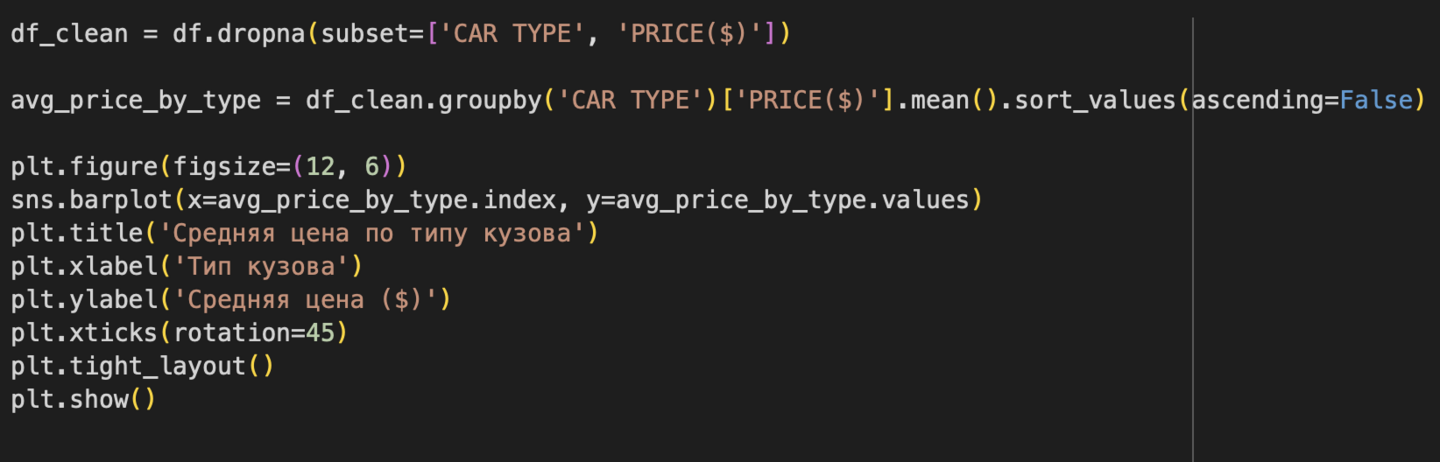
Task: Click df_clean at start of first line
Action: pos(69,34)
